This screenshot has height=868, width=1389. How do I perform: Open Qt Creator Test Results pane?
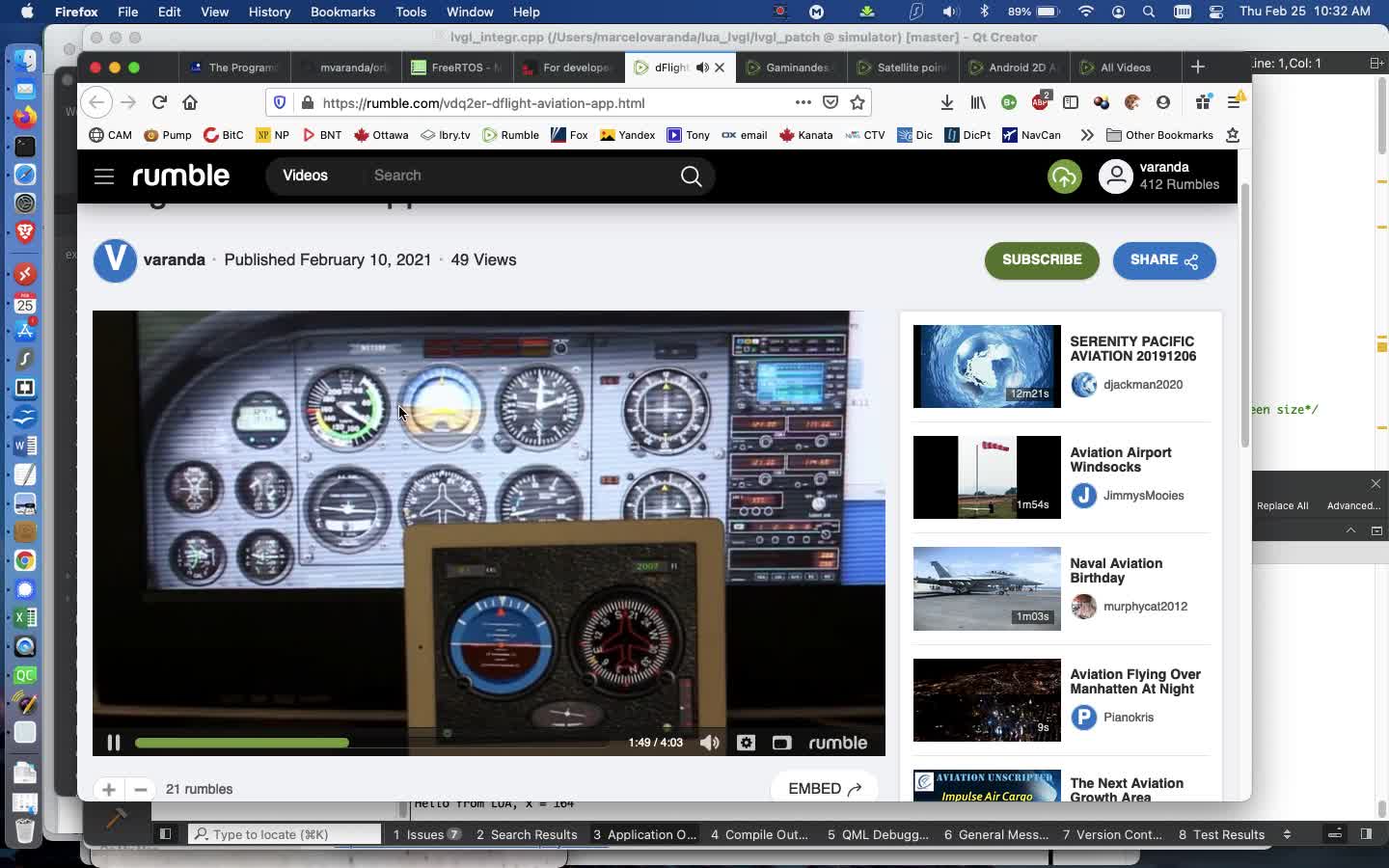[x=1221, y=834]
